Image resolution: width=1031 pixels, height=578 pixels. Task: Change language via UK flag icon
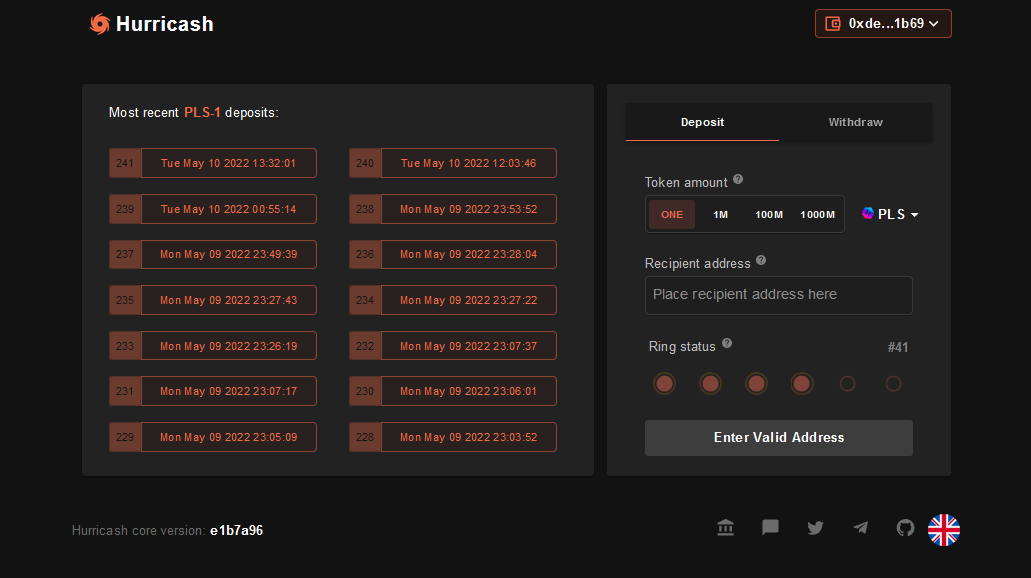(x=944, y=530)
